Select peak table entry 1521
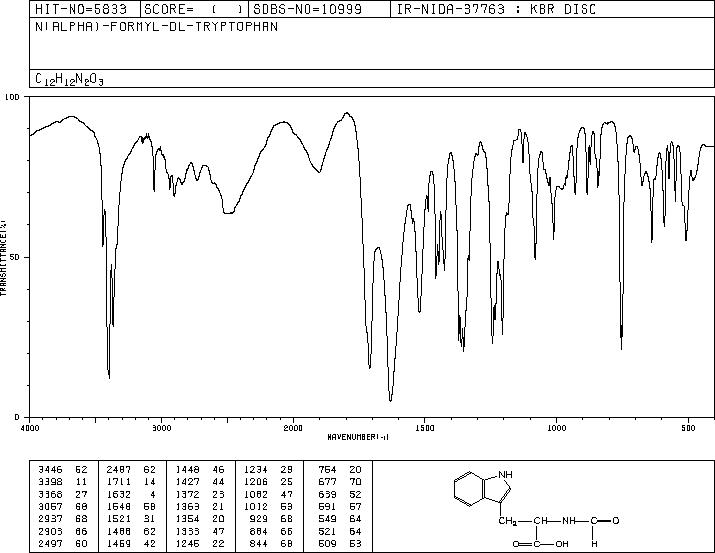 [x=119, y=519]
